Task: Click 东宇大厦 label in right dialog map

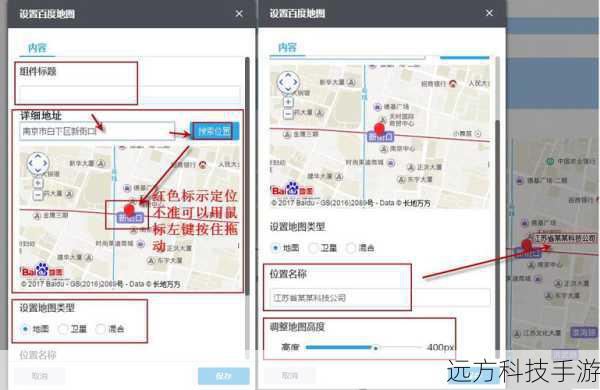Action: click(419, 179)
